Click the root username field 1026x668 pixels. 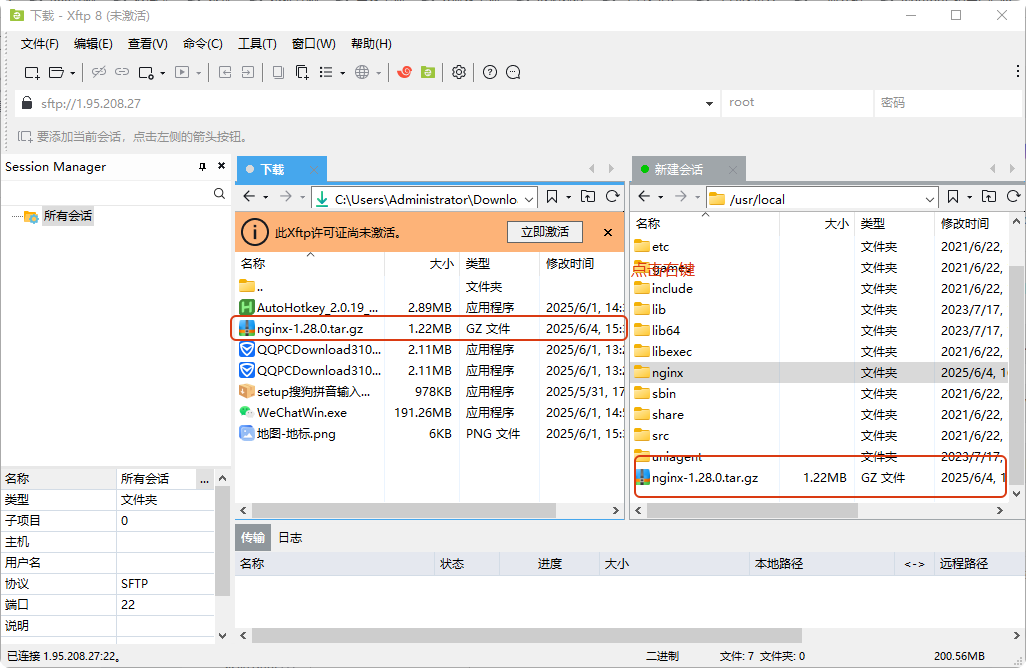[x=797, y=103]
